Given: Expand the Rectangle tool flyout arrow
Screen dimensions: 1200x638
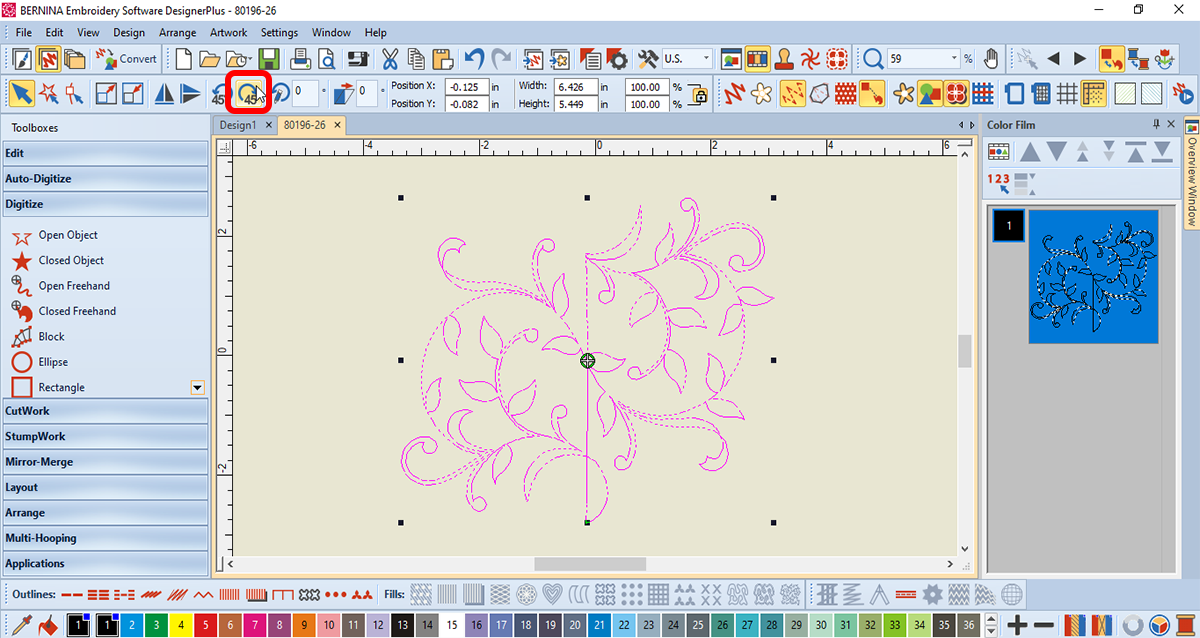Looking at the screenshot, I should [x=197, y=387].
